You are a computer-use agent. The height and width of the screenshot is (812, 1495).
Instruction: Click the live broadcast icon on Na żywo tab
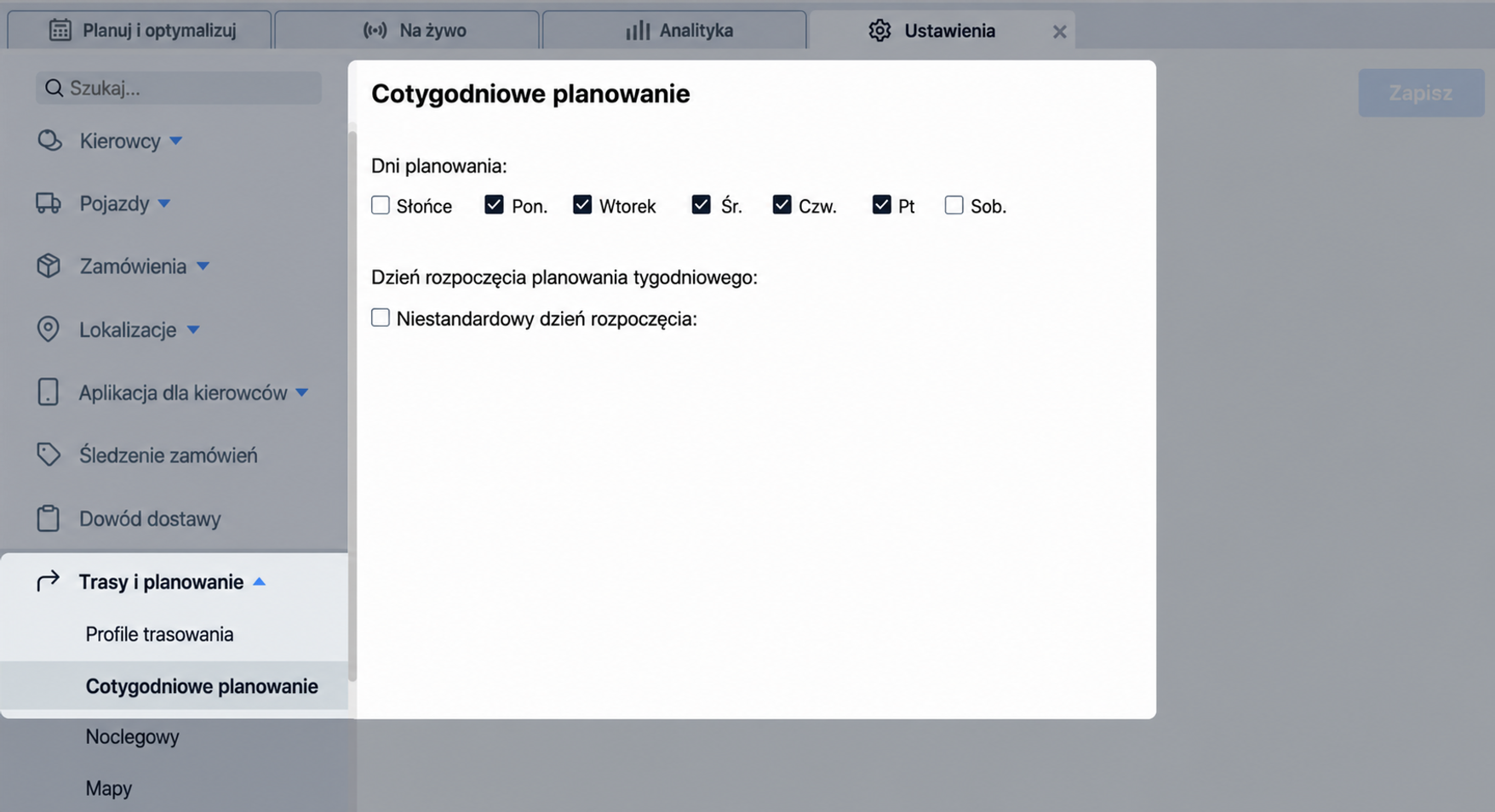coord(375,31)
